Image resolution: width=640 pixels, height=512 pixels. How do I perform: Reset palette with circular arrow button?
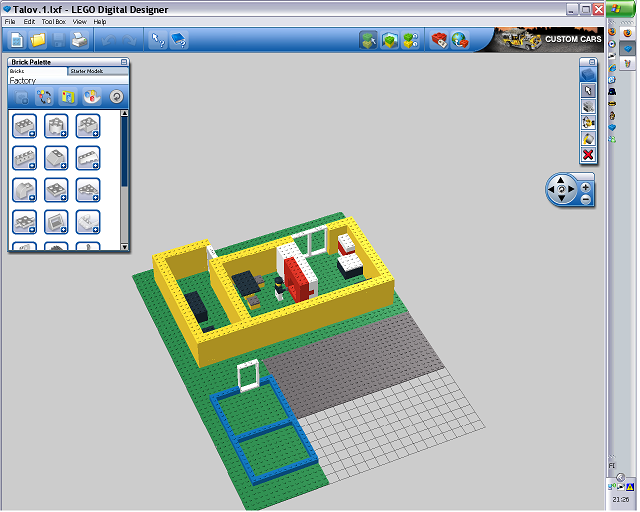116,97
